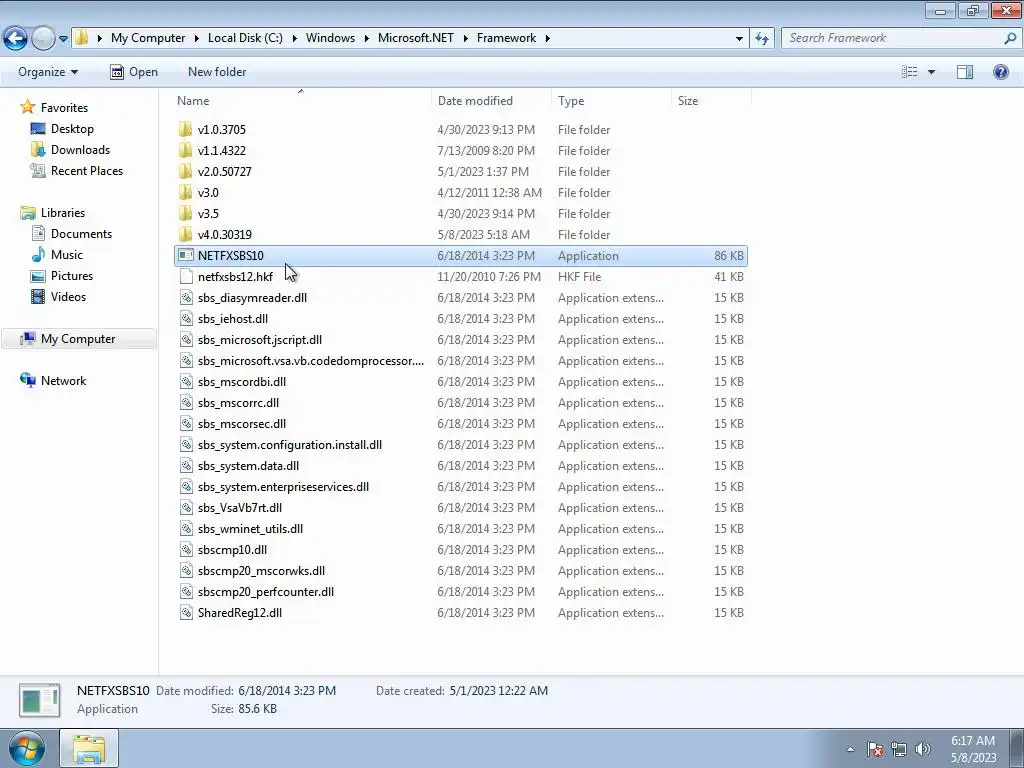1024x768 pixels.
Task: Open Documents library
Action: pyautogui.click(x=81, y=234)
